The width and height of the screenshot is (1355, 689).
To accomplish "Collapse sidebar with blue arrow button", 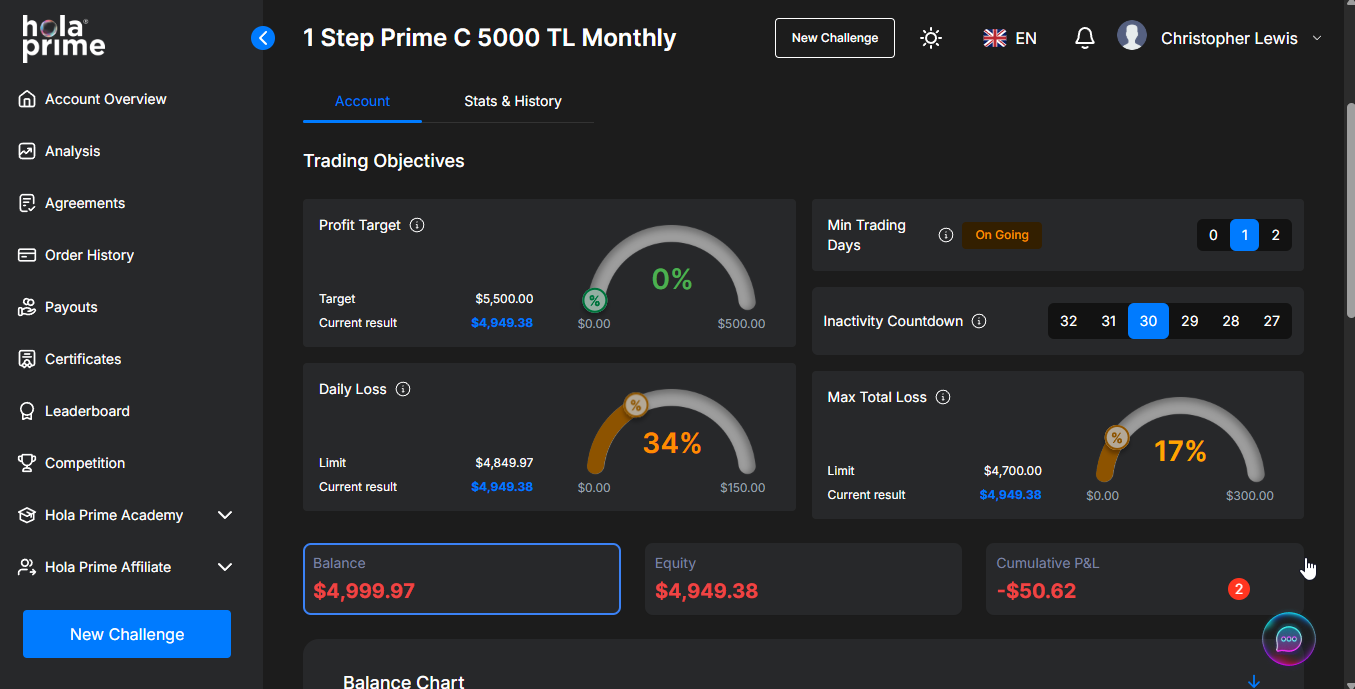I will tap(263, 38).
